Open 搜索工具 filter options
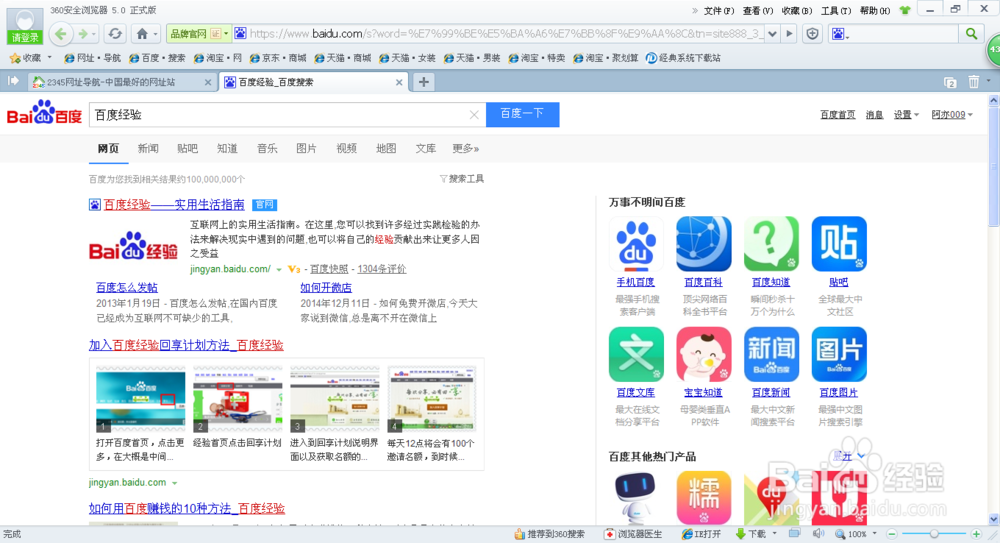This screenshot has height=543, width=1000. tap(461, 179)
